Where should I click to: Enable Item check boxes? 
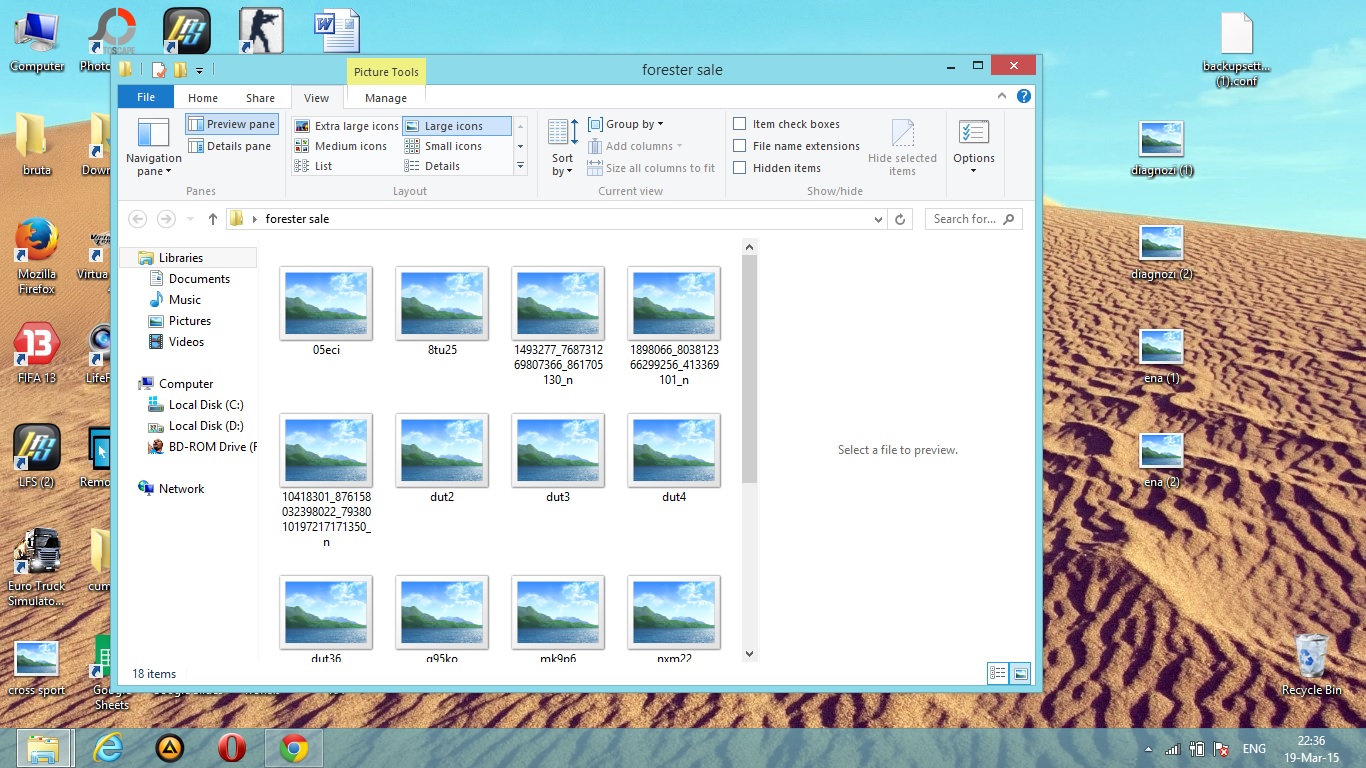click(x=740, y=124)
